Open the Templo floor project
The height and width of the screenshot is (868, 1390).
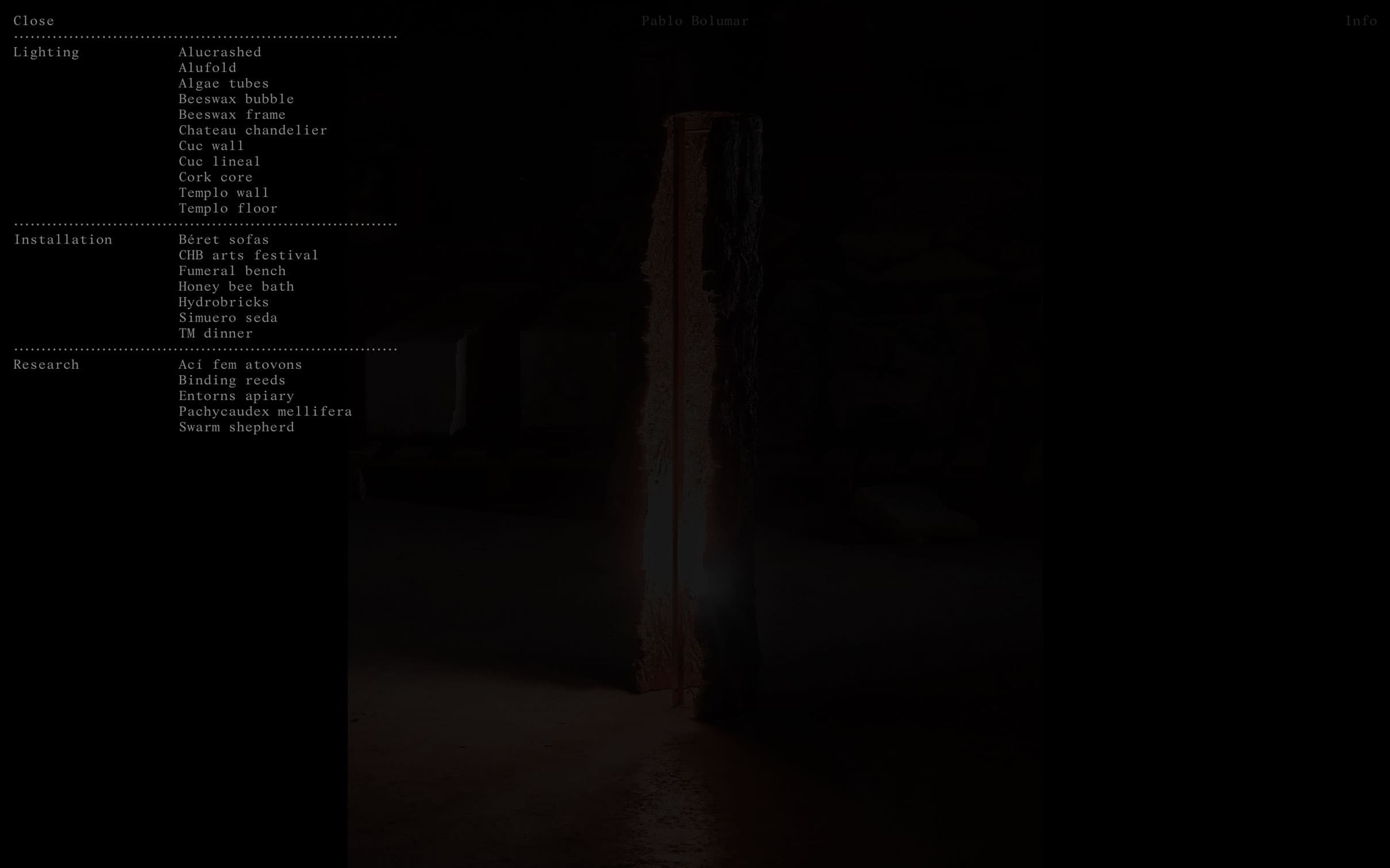click(x=228, y=208)
